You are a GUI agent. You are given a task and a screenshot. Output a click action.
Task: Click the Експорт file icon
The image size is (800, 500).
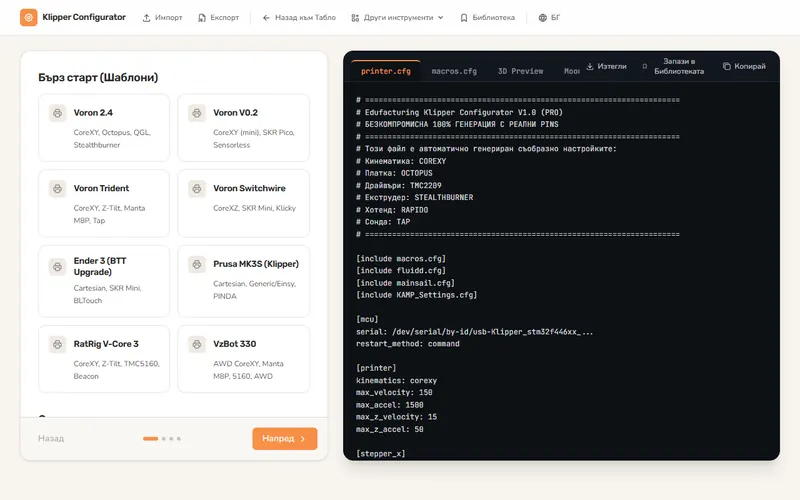point(202,18)
